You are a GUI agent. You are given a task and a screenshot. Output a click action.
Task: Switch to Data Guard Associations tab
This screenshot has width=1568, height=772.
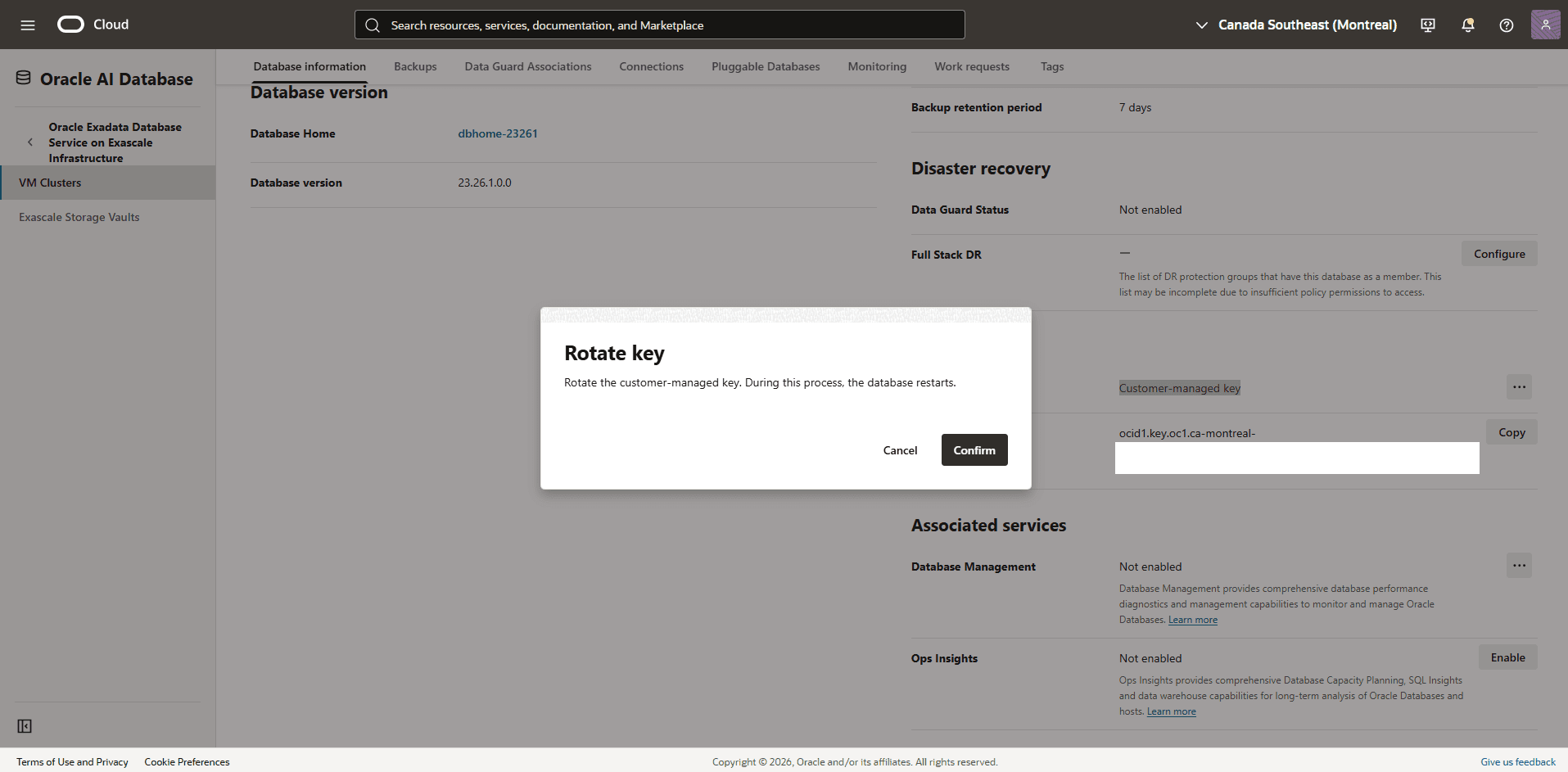[x=528, y=66]
